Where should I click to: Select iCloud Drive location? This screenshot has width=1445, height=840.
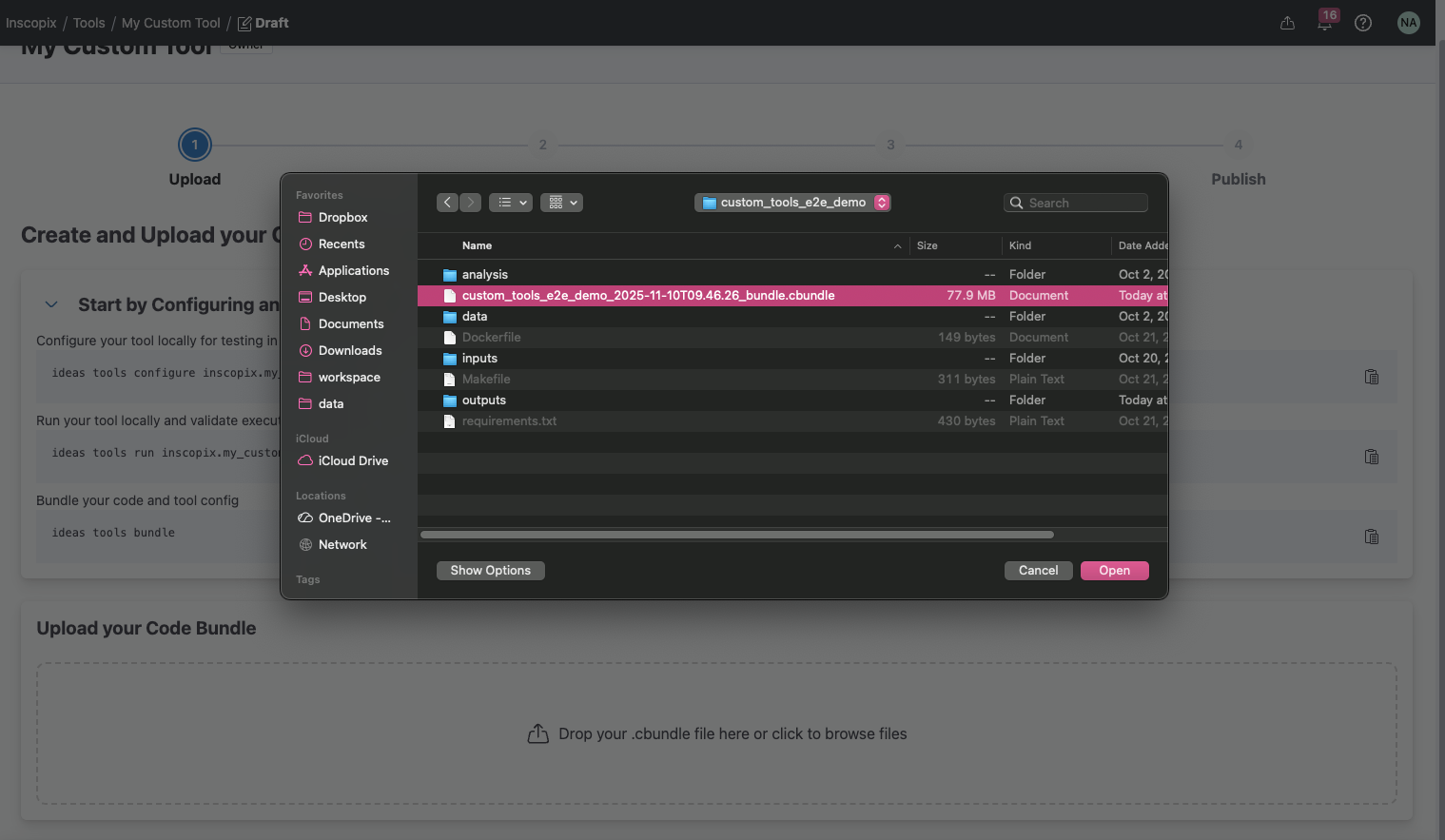(x=353, y=461)
